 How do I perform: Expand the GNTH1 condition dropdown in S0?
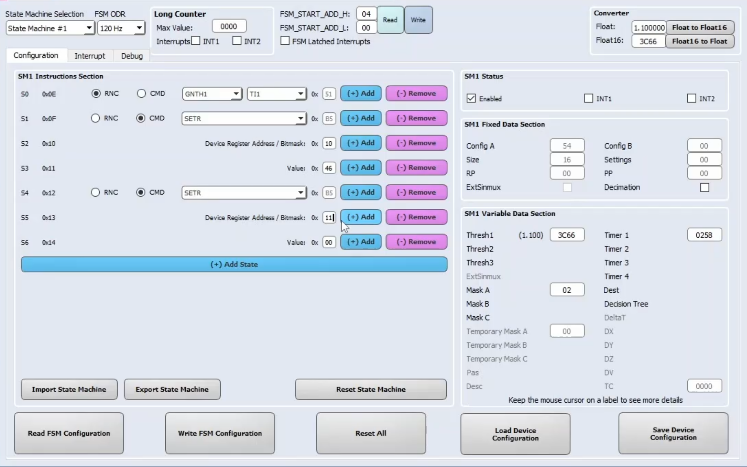tap(212, 94)
